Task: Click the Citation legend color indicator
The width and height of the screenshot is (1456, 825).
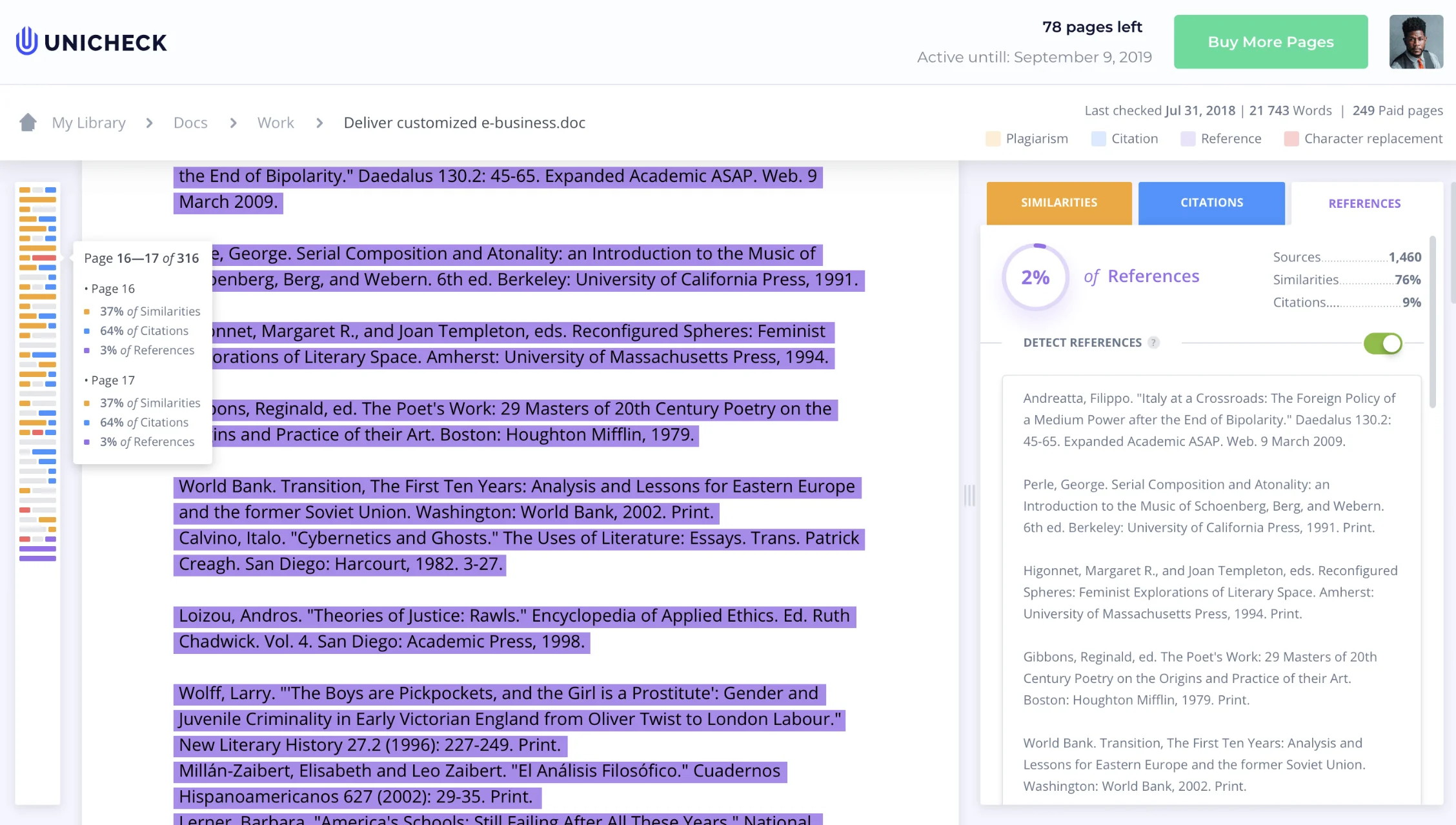Action: [1098, 138]
